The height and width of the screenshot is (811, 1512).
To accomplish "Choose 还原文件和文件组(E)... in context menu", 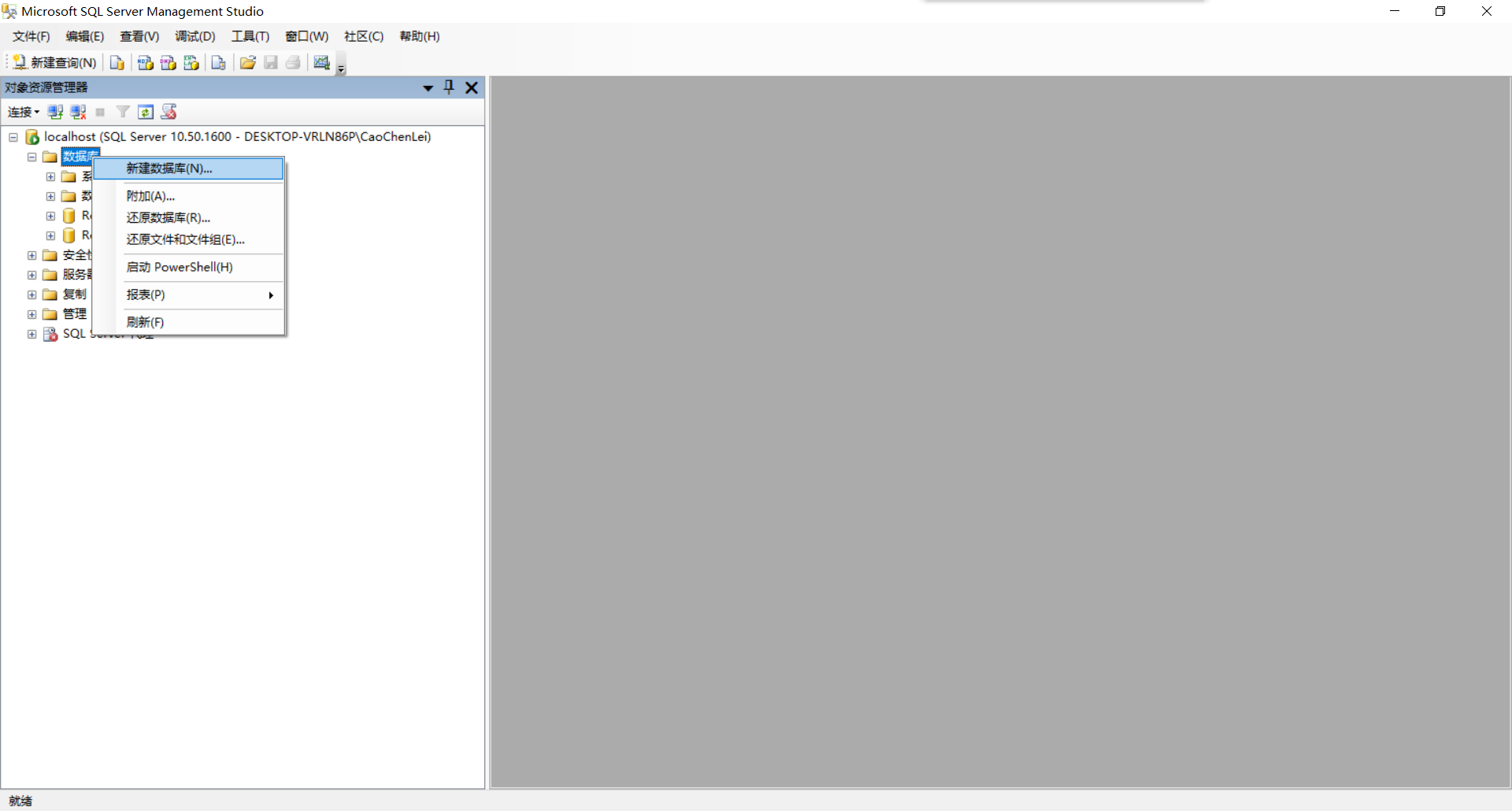I will click(x=188, y=239).
